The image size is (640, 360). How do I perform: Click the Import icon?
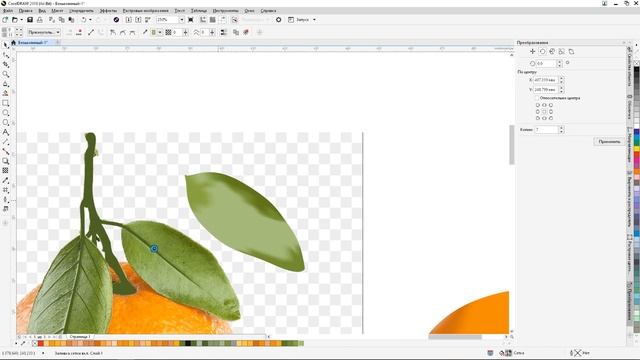[129, 20]
